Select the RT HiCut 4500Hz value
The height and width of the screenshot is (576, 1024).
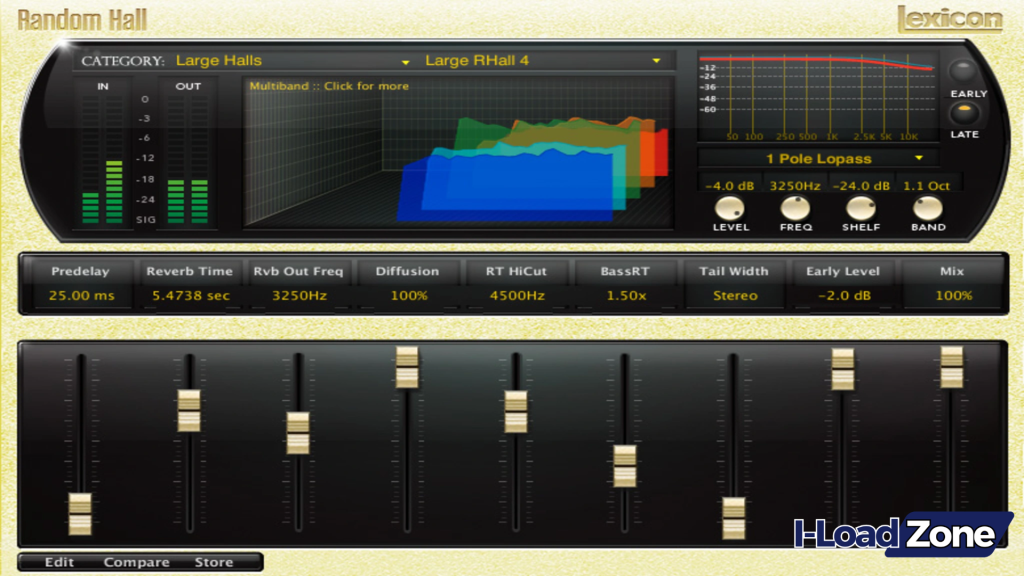(517, 296)
